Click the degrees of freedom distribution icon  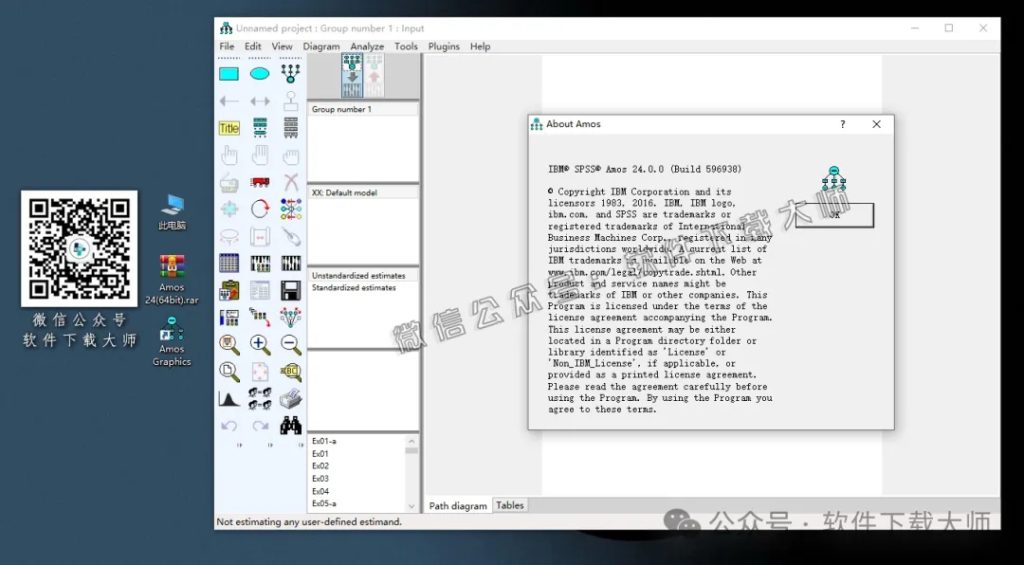coord(229,399)
